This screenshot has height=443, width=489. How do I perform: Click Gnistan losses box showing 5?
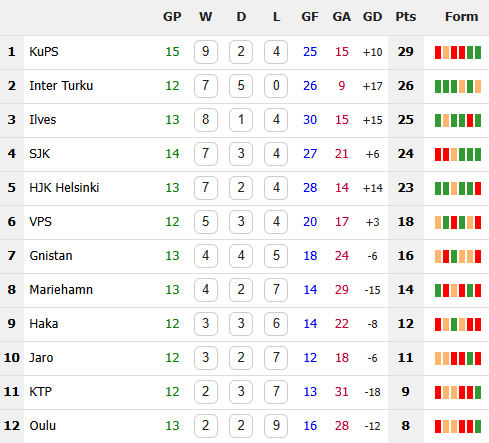276,256
